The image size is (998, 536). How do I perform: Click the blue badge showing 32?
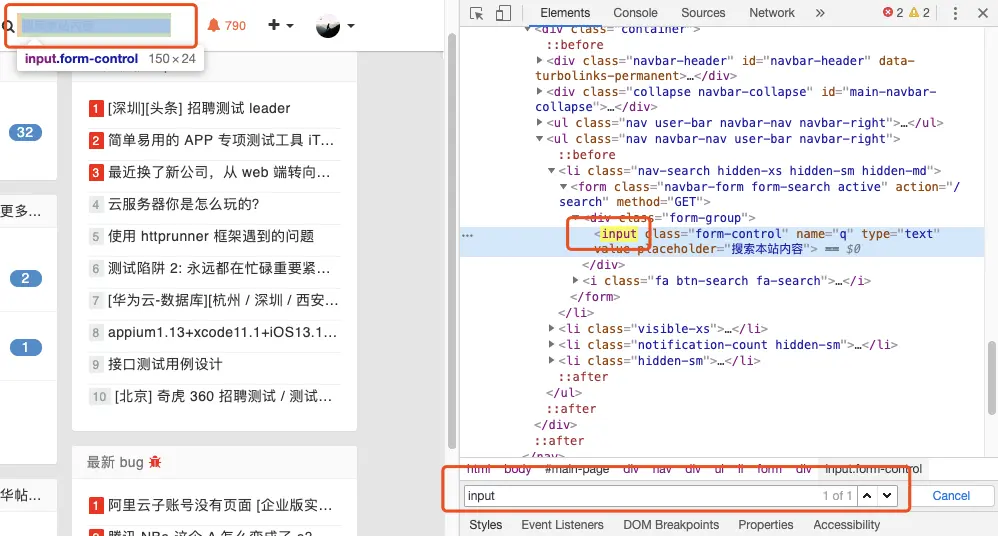25,132
